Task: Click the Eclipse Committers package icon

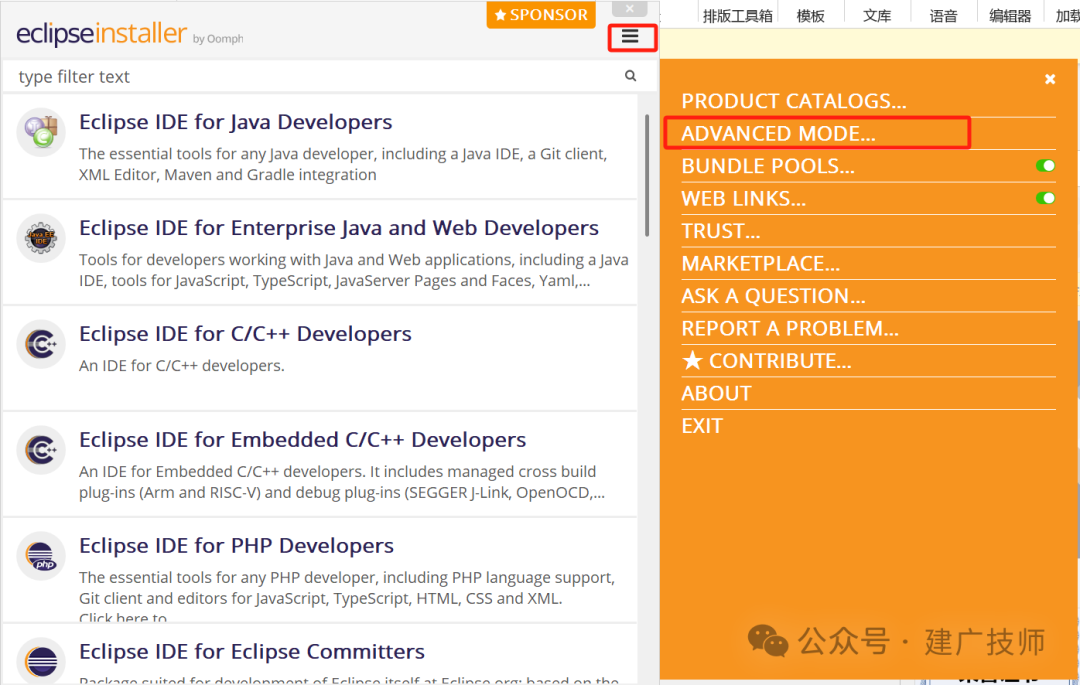Action: point(41,662)
